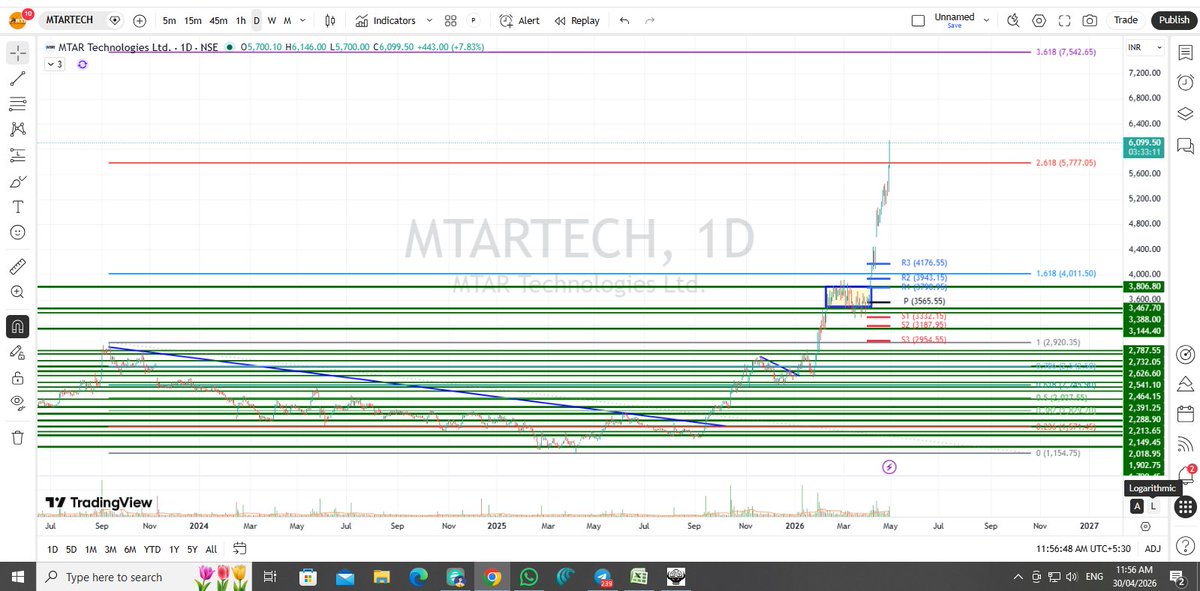The width and height of the screenshot is (1200, 591).
Task: Select the Text annotation tool
Action: [17, 207]
